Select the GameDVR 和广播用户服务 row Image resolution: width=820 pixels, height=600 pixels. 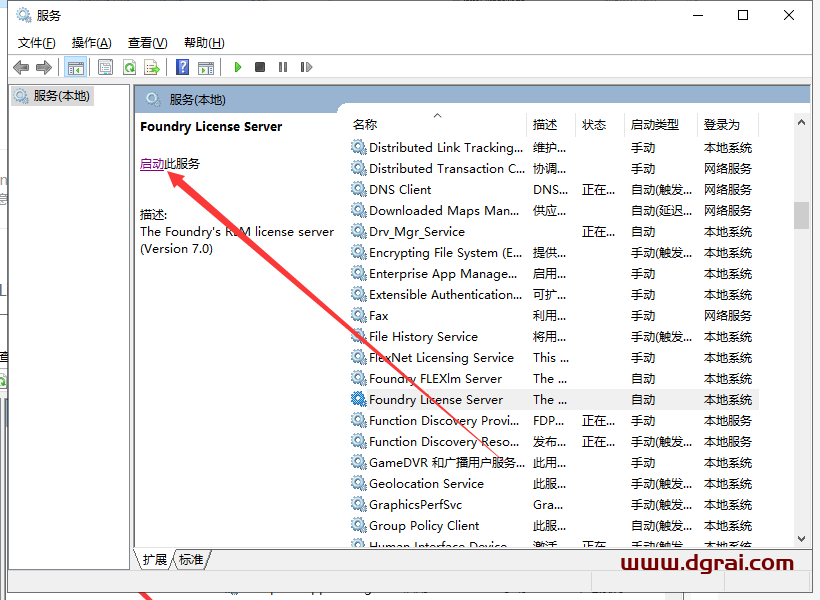(x=553, y=462)
